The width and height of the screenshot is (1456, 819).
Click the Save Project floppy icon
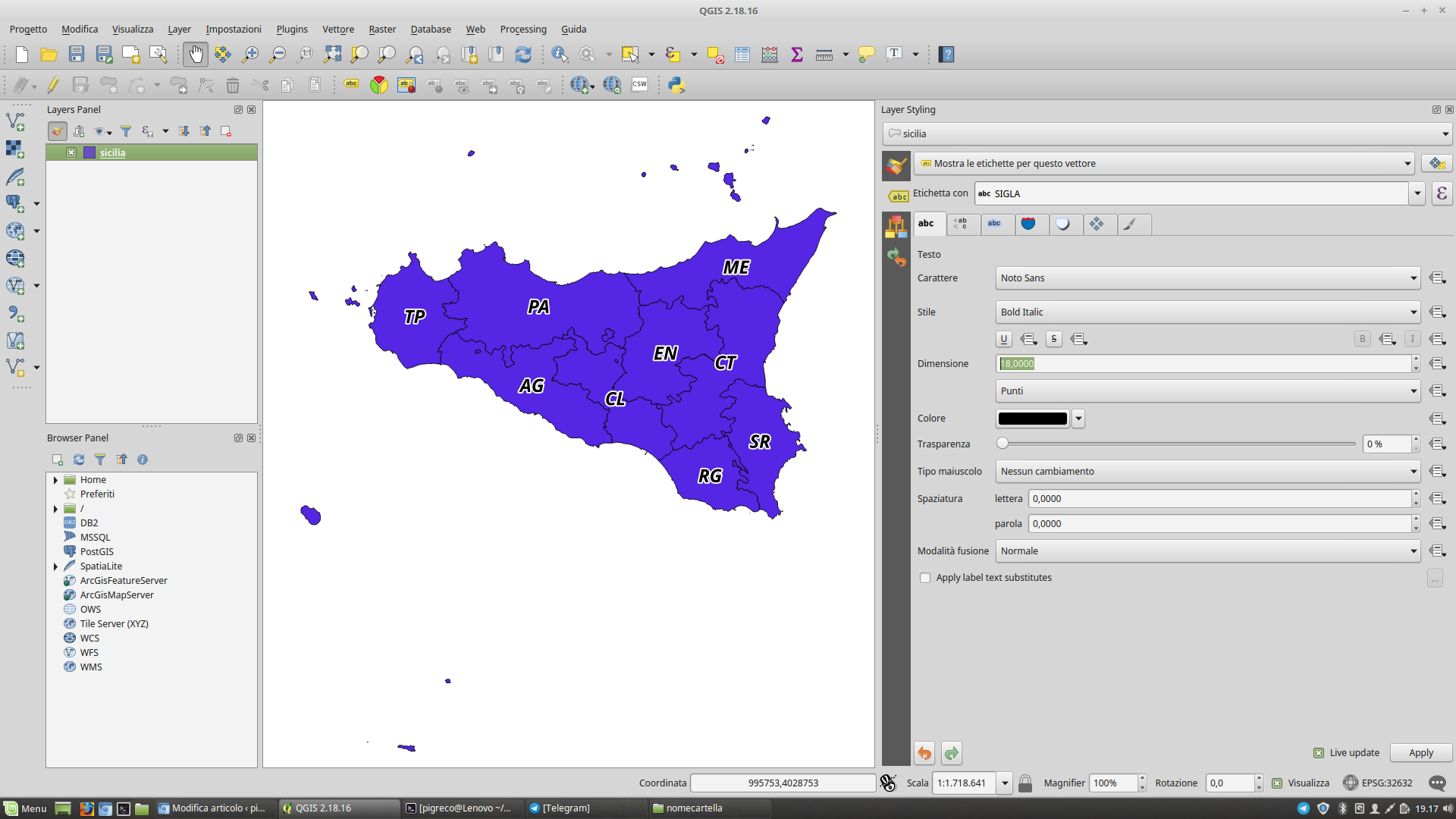coord(77,55)
